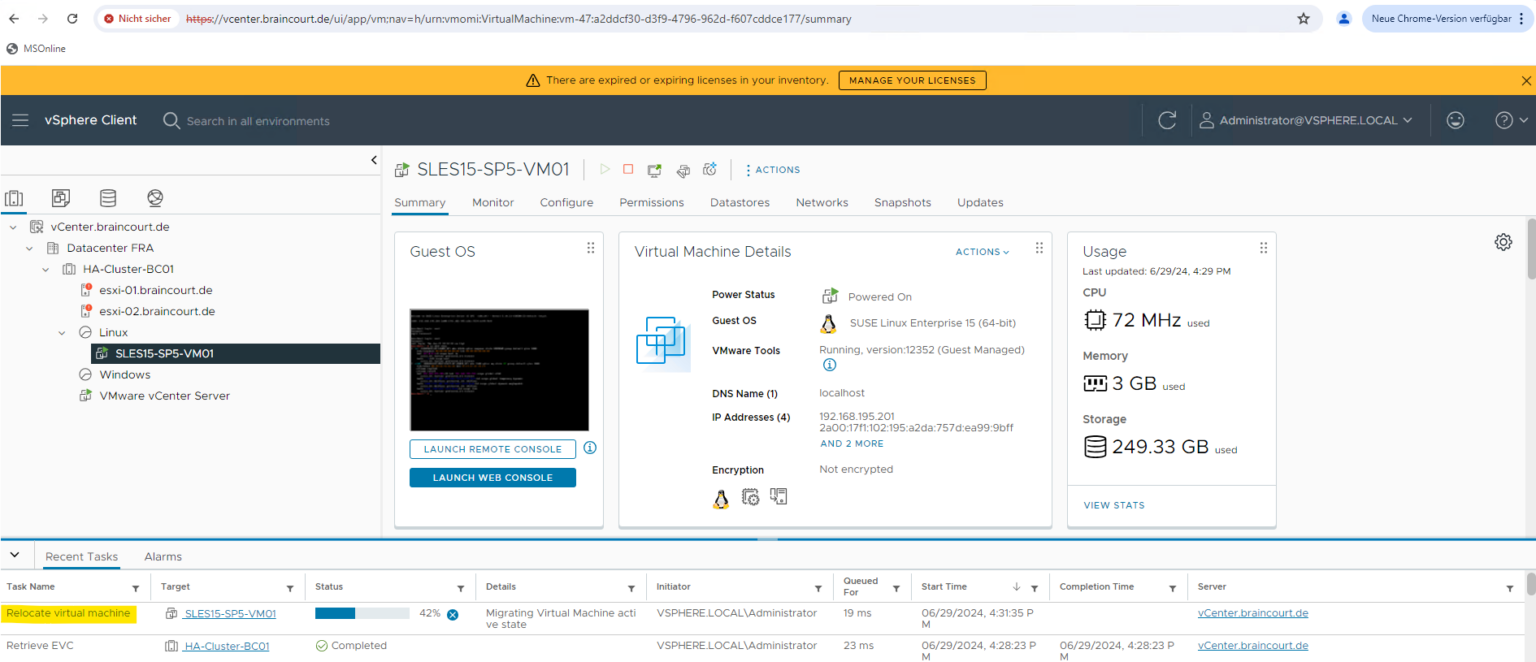This screenshot has height=662, width=1536.
Task: Refresh the vSphere Client inventory
Action: click(1166, 119)
